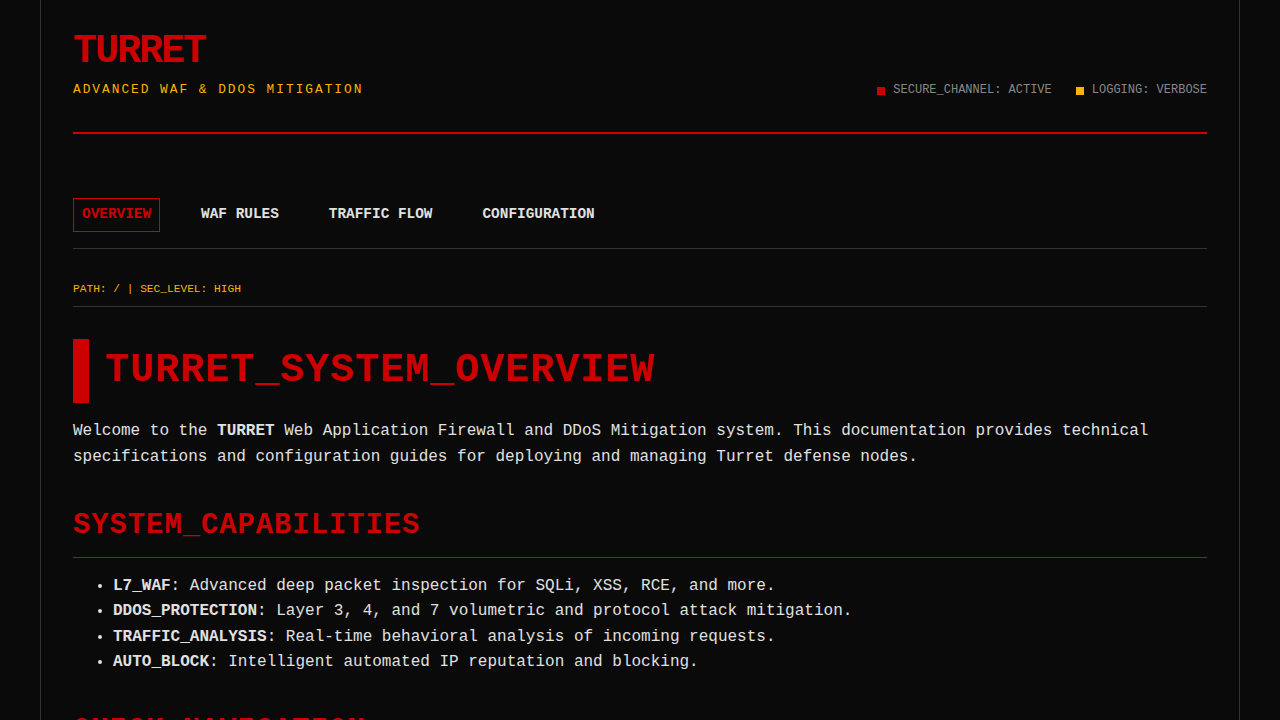Screen dimensions: 1280x720
Task: Click the SEC_LEVEL: HIGH label
Action: (x=190, y=289)
